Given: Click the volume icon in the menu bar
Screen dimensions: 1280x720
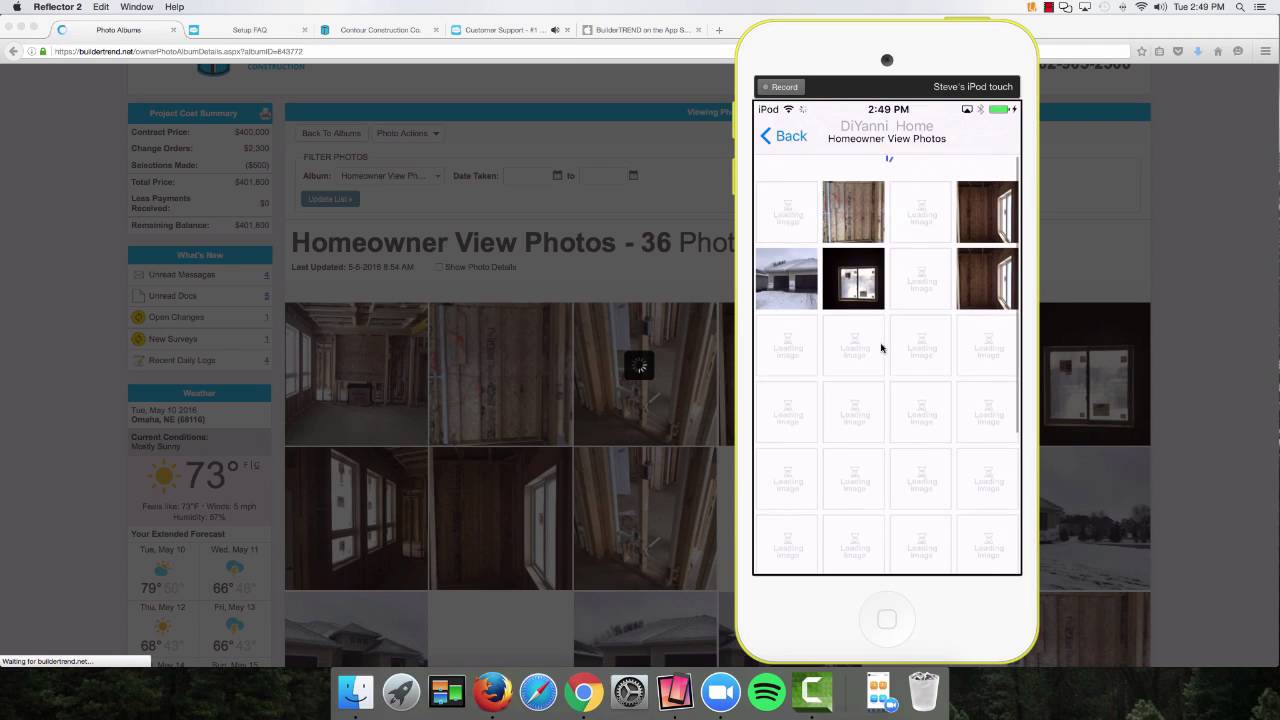Looking at the screenshot, I should point(1162,7).
